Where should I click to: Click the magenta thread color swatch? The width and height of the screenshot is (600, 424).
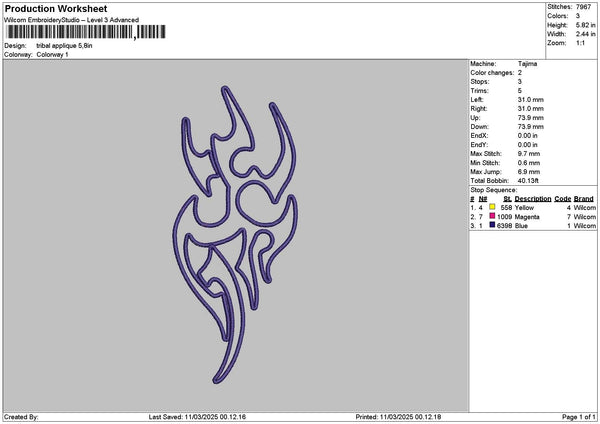pos(492,216)
